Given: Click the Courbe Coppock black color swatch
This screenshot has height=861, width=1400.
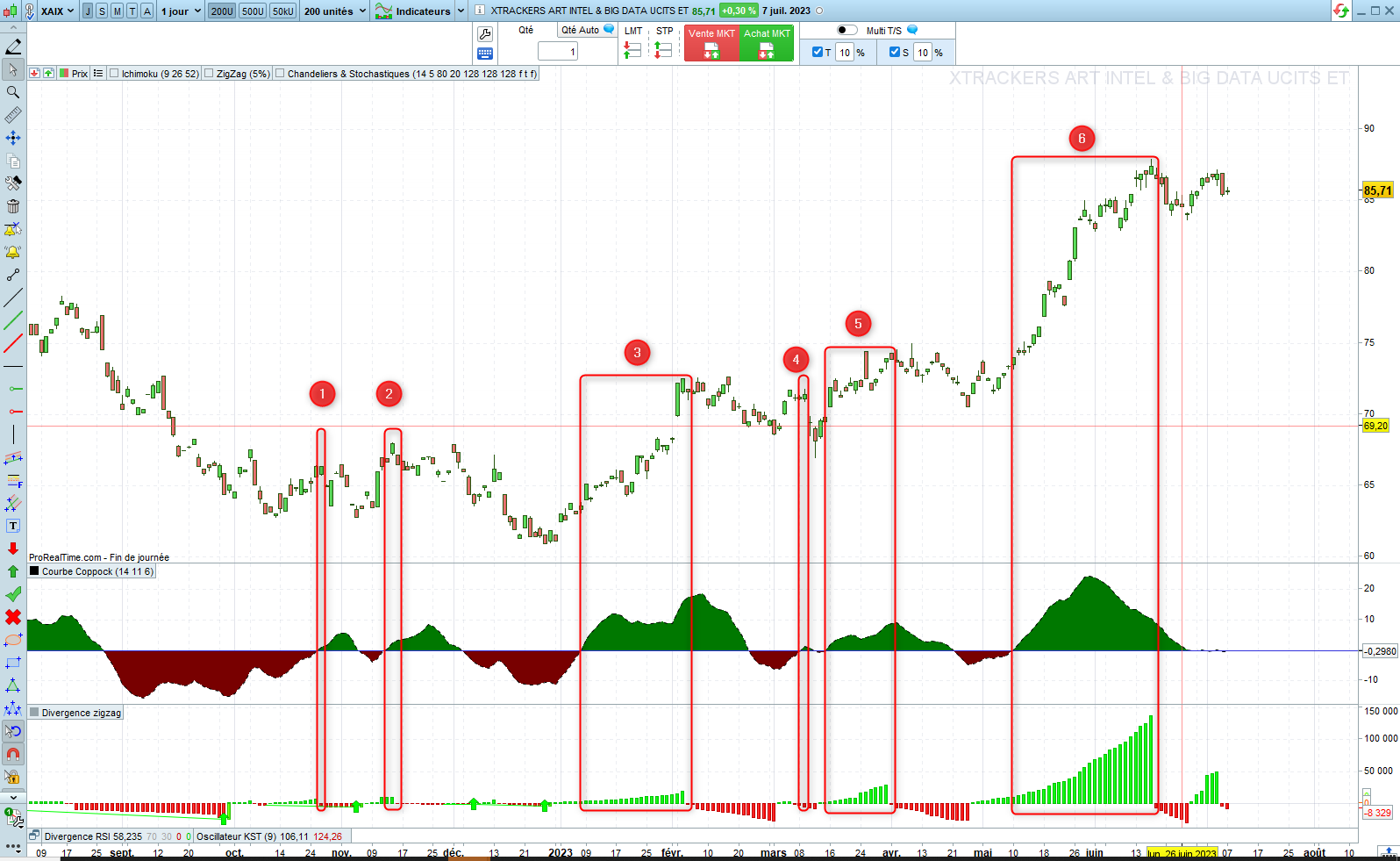Looking at the screenshot, I should click(x=34, y=571).
